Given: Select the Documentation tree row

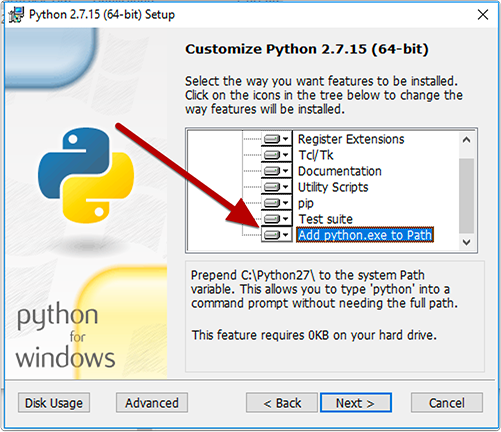Looking at the screenshot, I should pyautogui.click(x=340, y=171).
